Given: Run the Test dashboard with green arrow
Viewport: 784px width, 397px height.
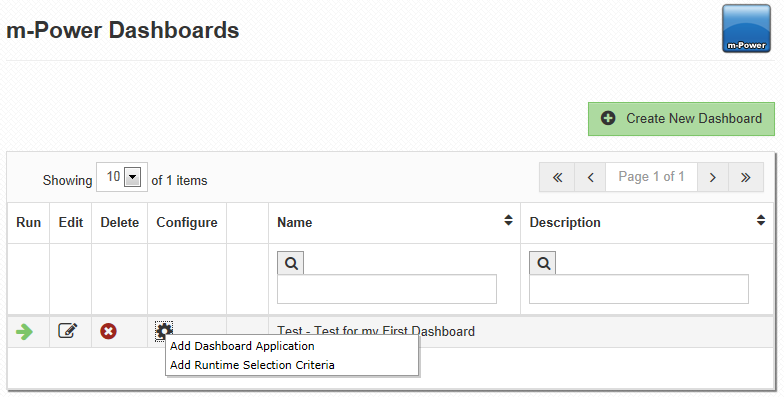Looking at the screenshot, I should click(x=24, y=332).
